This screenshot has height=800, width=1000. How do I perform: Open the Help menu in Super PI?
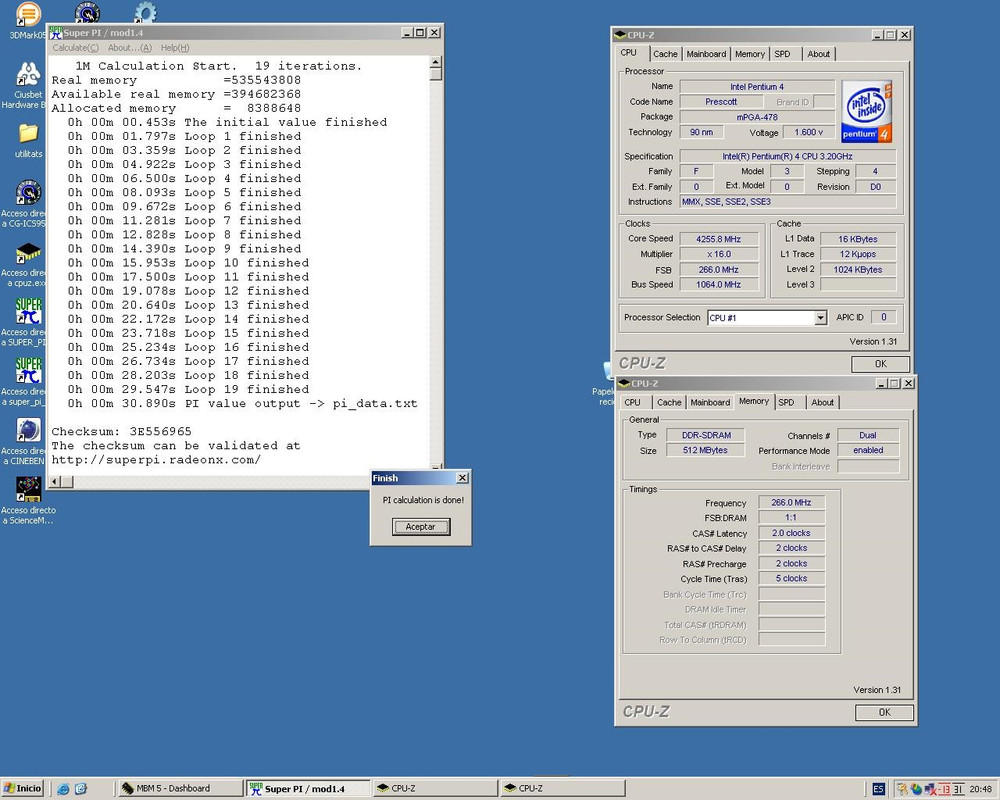click(x=175, y=48)
